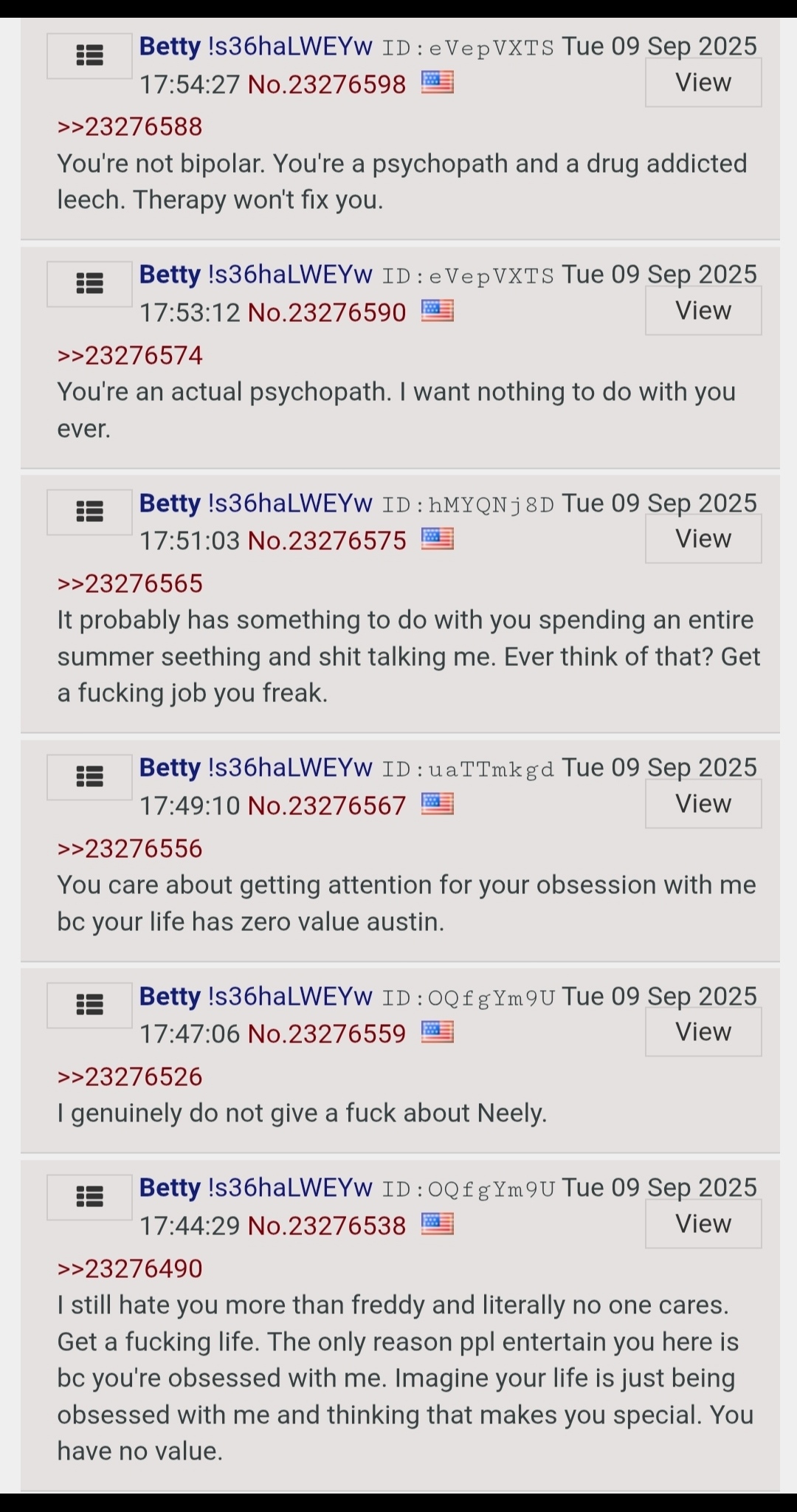Open post number No.23276559
The height and width of the screenshot is (1512, 797).
point(327,1034)
